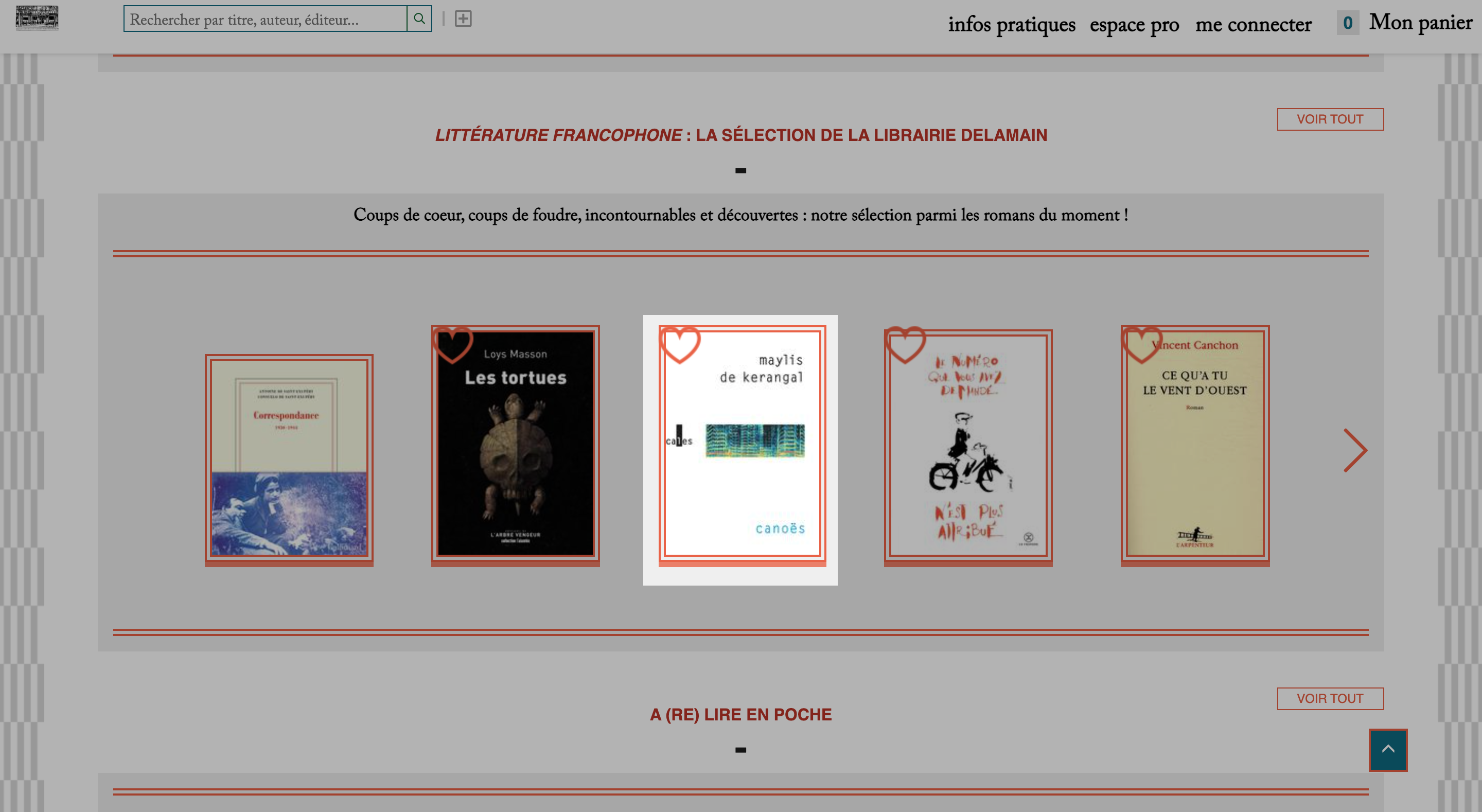Click the Delamain bookstore logo
Image resolution: width=1482 pixels, height=812 pixels.
[37, 18]
